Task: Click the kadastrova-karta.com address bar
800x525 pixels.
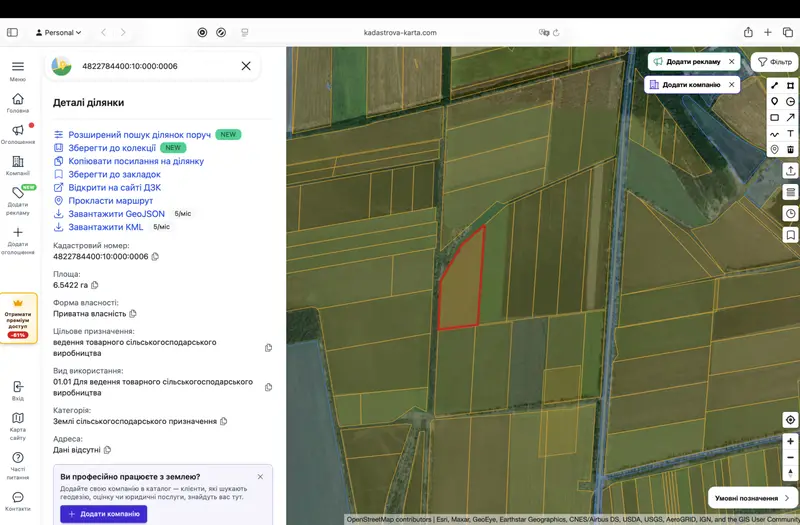Action: click(x=400, y=33)
